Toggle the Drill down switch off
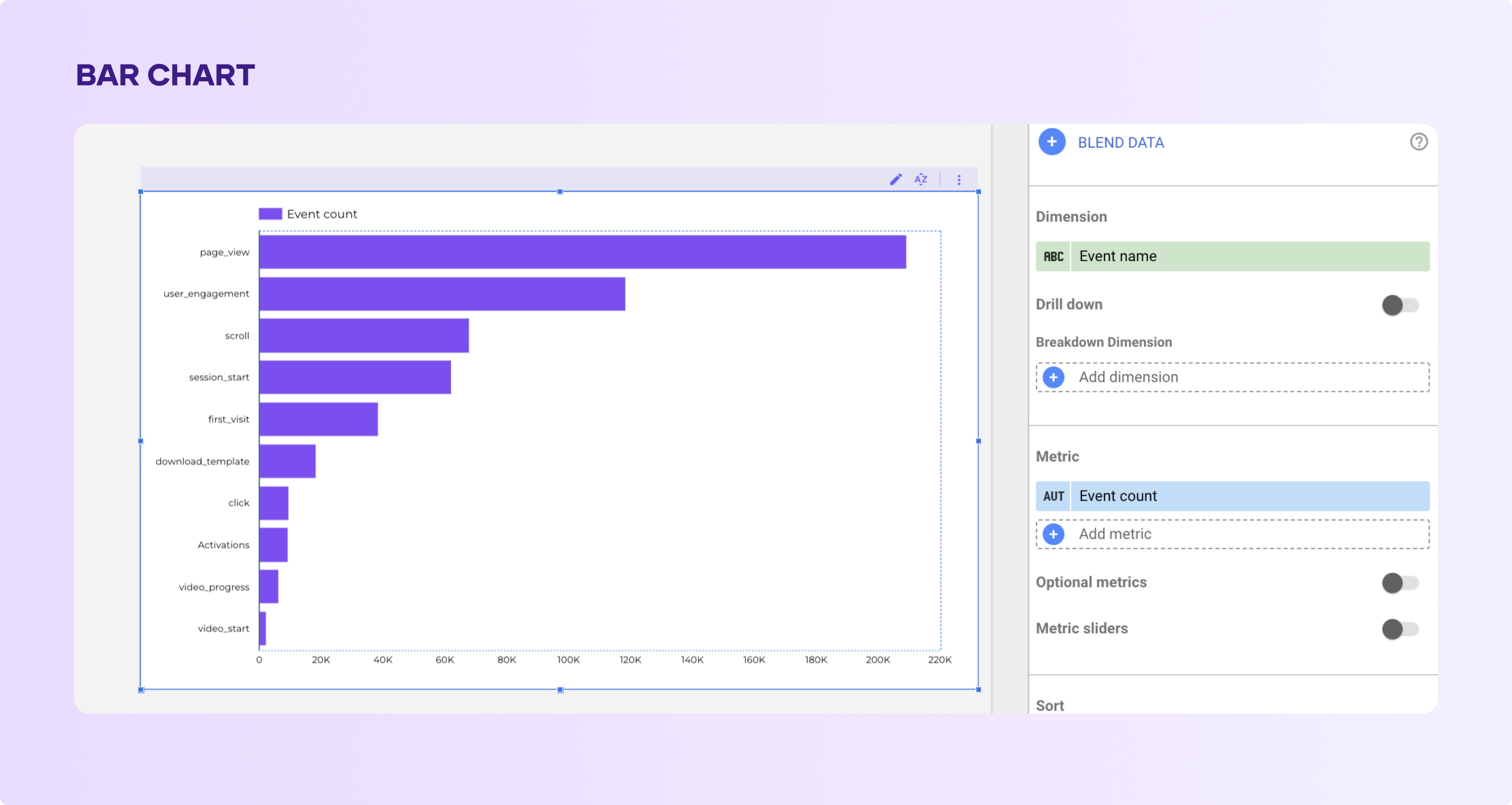This screenshot has height=805, width=1512. point(1399,305)
